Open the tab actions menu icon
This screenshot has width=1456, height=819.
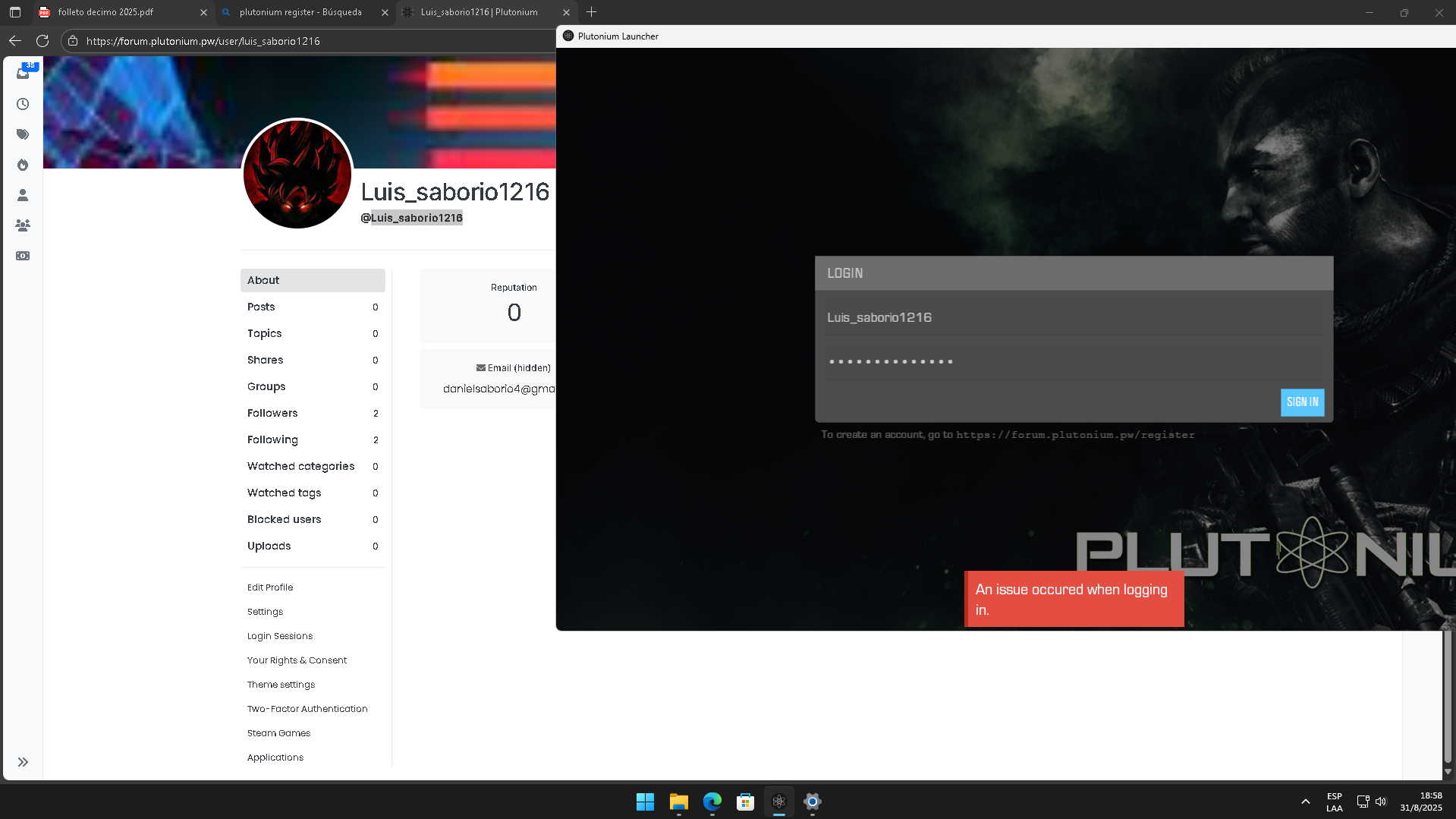click(15, 12)
